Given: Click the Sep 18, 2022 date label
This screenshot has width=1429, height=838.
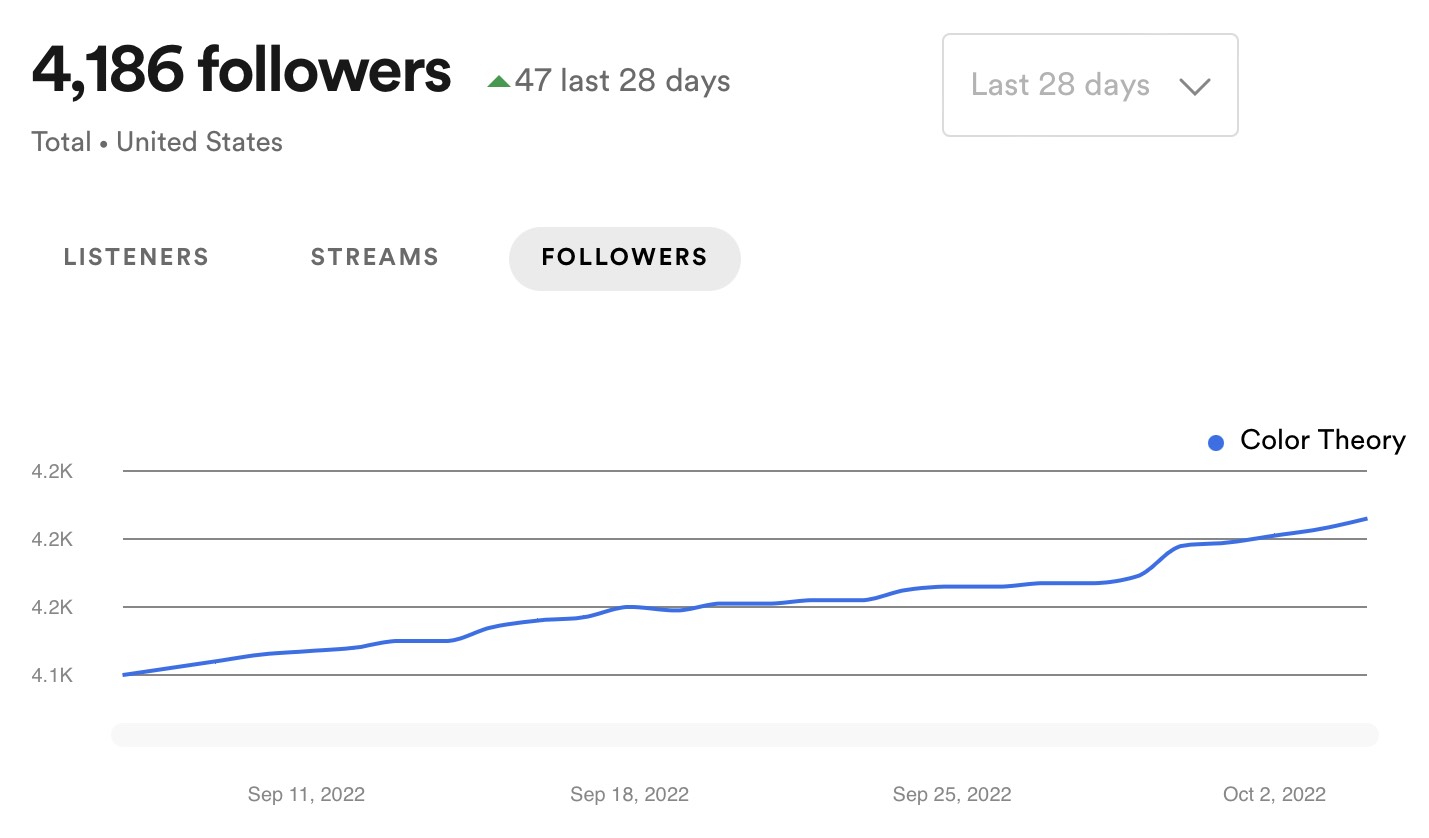Looking at the screenshot, I should [x=629, y=795].
